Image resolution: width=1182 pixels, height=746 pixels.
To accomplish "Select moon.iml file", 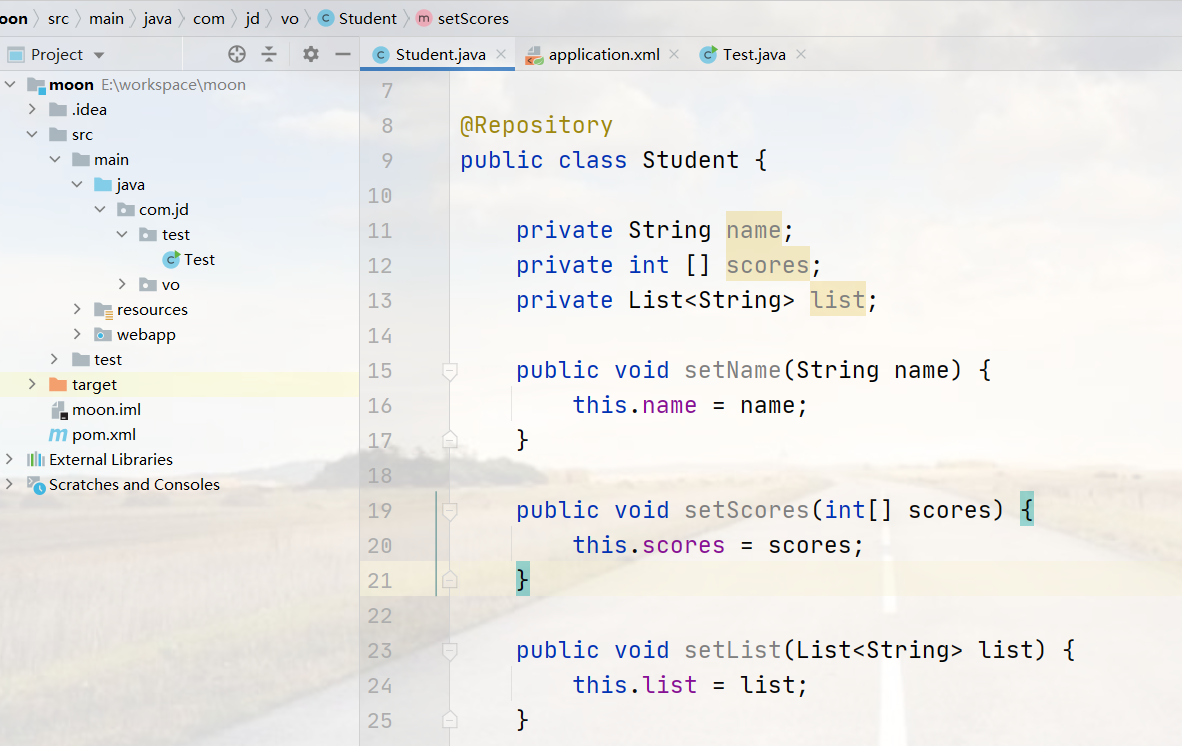I will click(106, 409).
